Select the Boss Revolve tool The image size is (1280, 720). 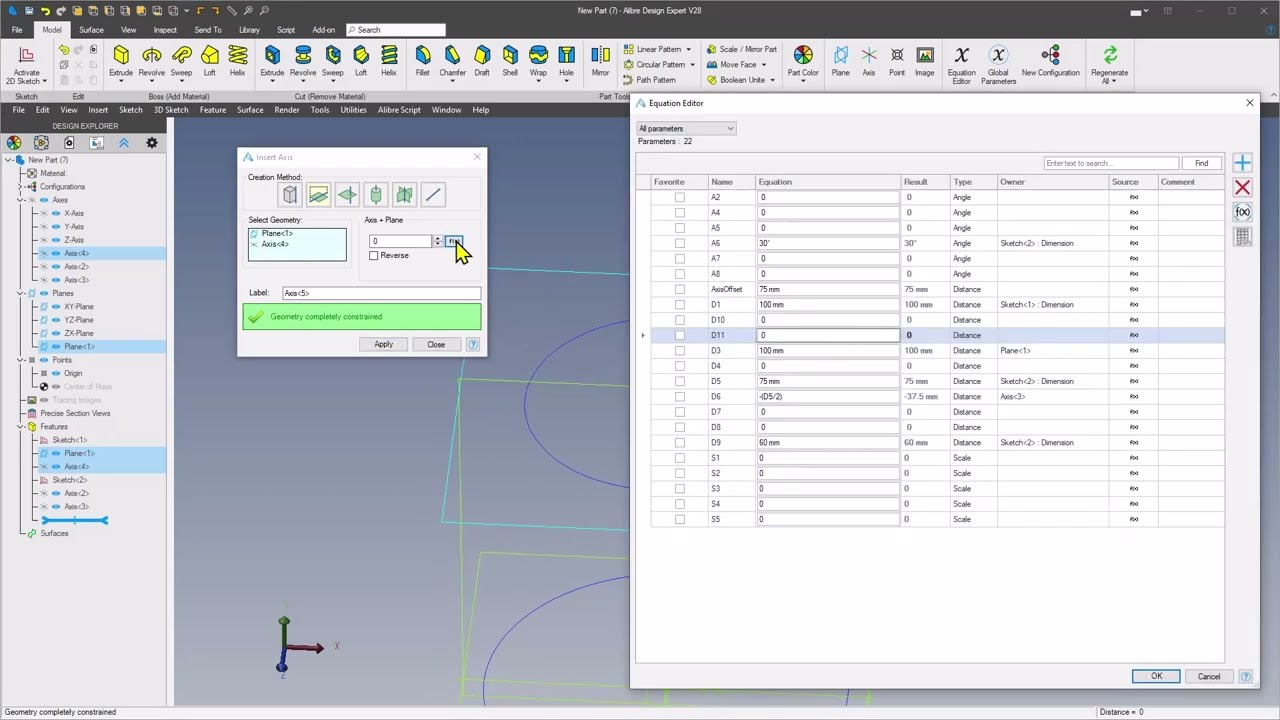click(x=152, y=60)
